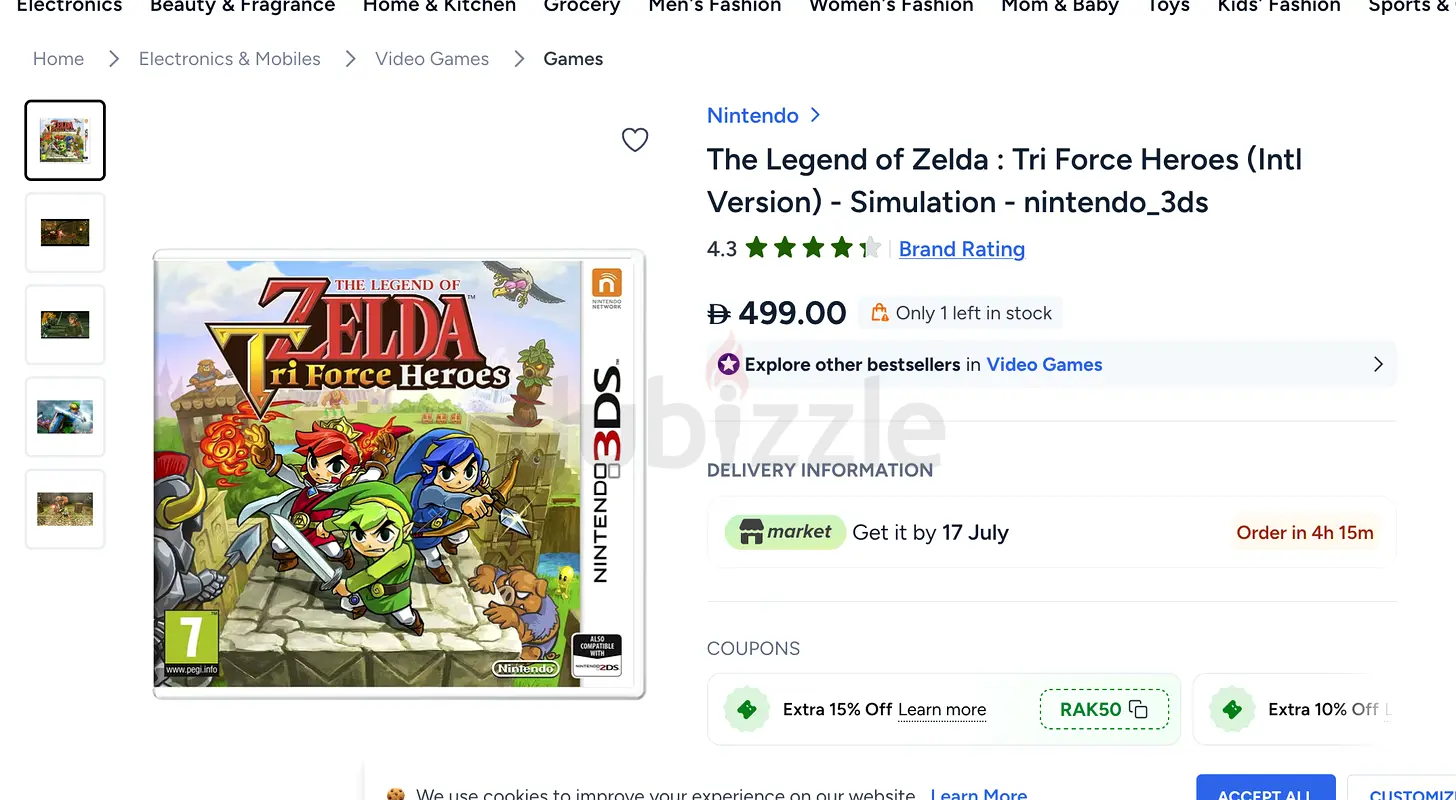Image resolution: width=1456 pixels, height=800 pixels.
Task: Open the Toys category menu
Action: click(1168, 6)
